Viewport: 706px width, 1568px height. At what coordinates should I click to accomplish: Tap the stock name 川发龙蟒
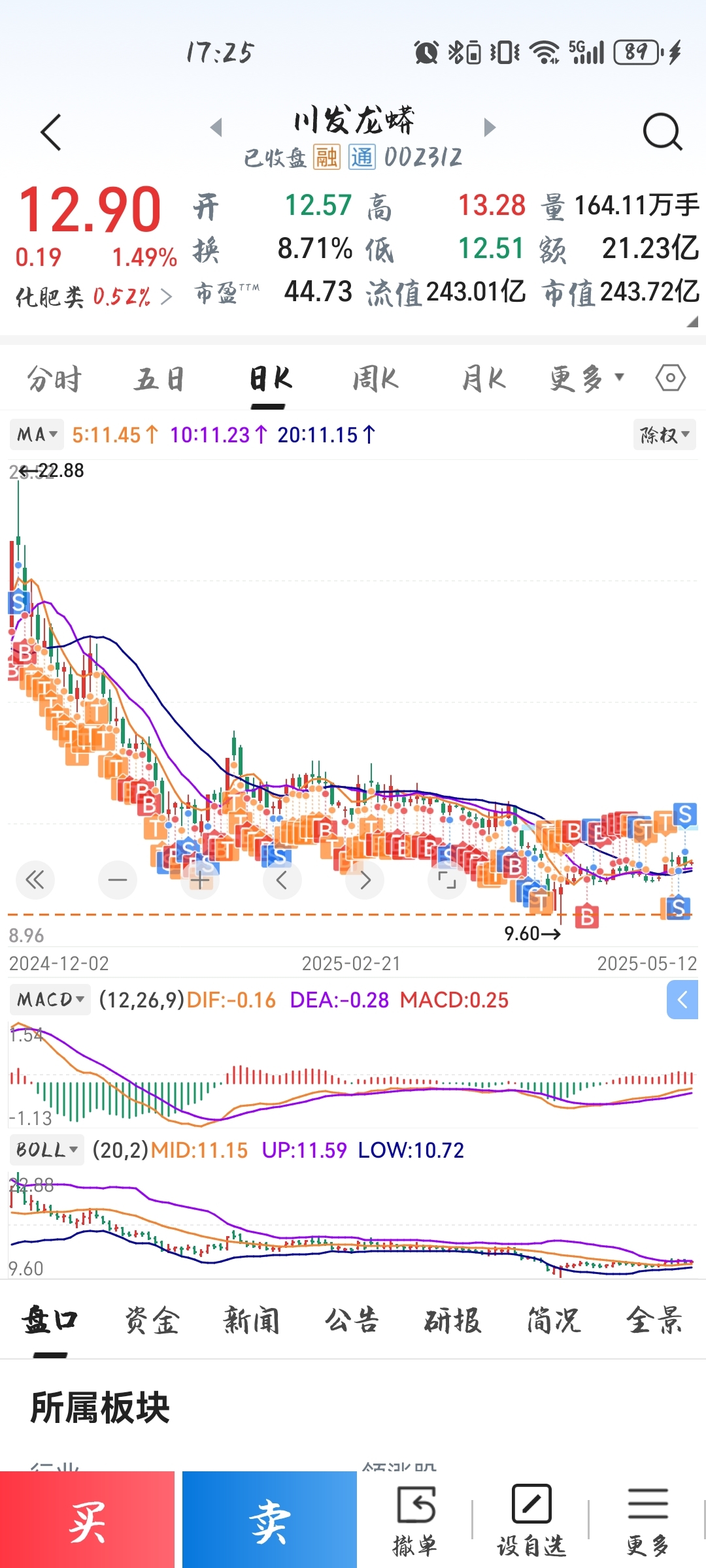point(354,120)
